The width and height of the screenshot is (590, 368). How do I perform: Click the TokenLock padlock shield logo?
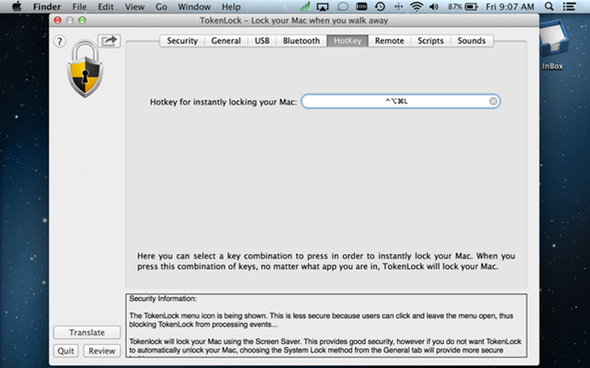(85, 69)
